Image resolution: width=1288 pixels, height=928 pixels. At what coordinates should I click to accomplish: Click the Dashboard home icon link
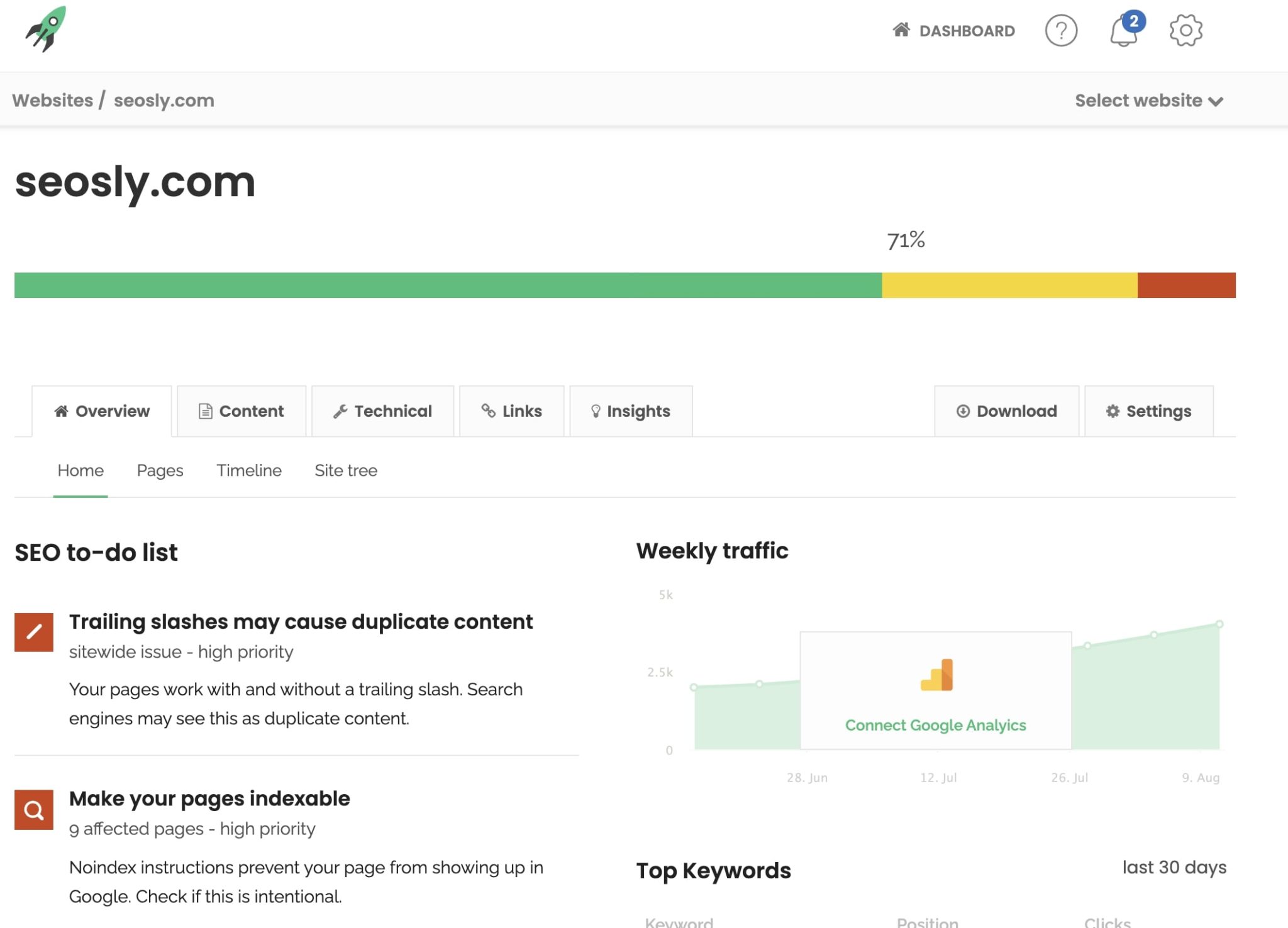pos(953,30)
